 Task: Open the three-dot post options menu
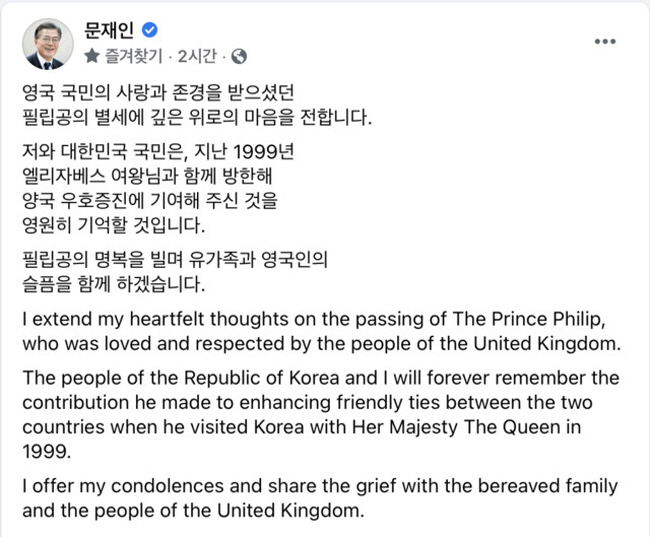point(605,41)
